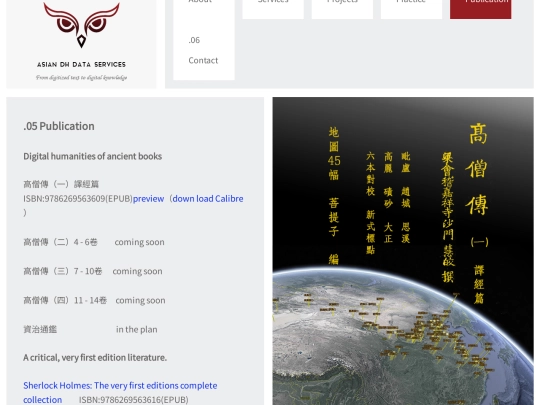Open Sherlock Holmes very first editions link
Image resolution: width=540 pixels, height=405 pixels.
pyautogui.click(x=120, y=392)
